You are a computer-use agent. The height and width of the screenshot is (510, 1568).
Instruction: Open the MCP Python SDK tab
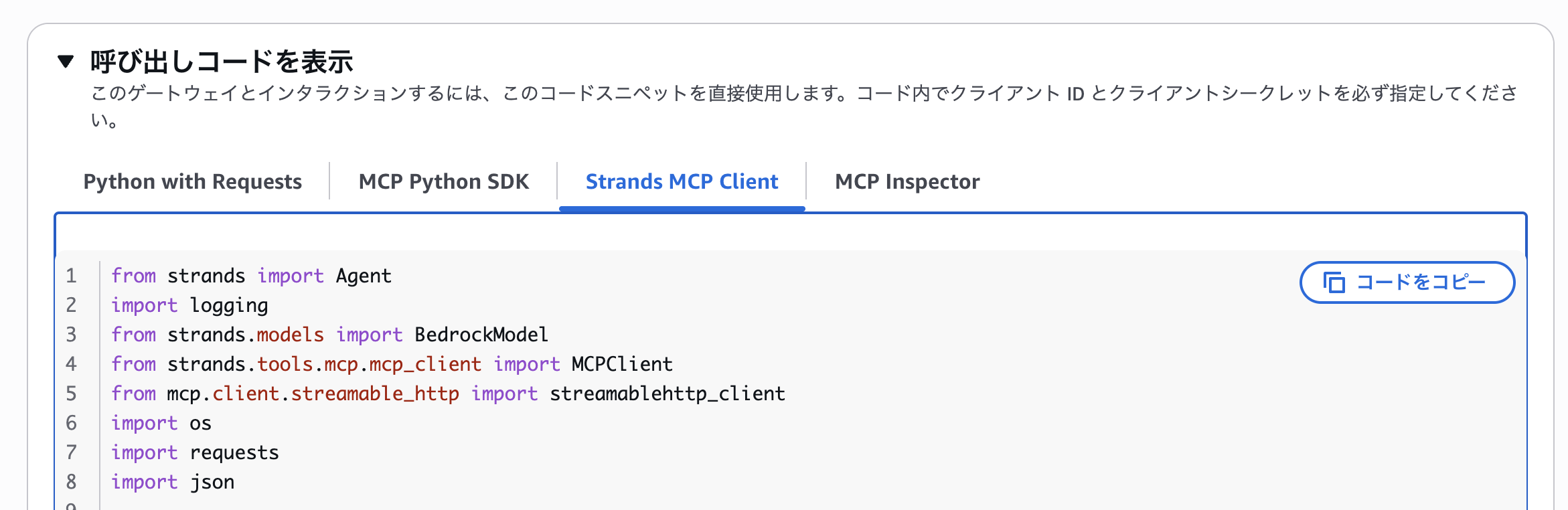[x=444, y=181]
